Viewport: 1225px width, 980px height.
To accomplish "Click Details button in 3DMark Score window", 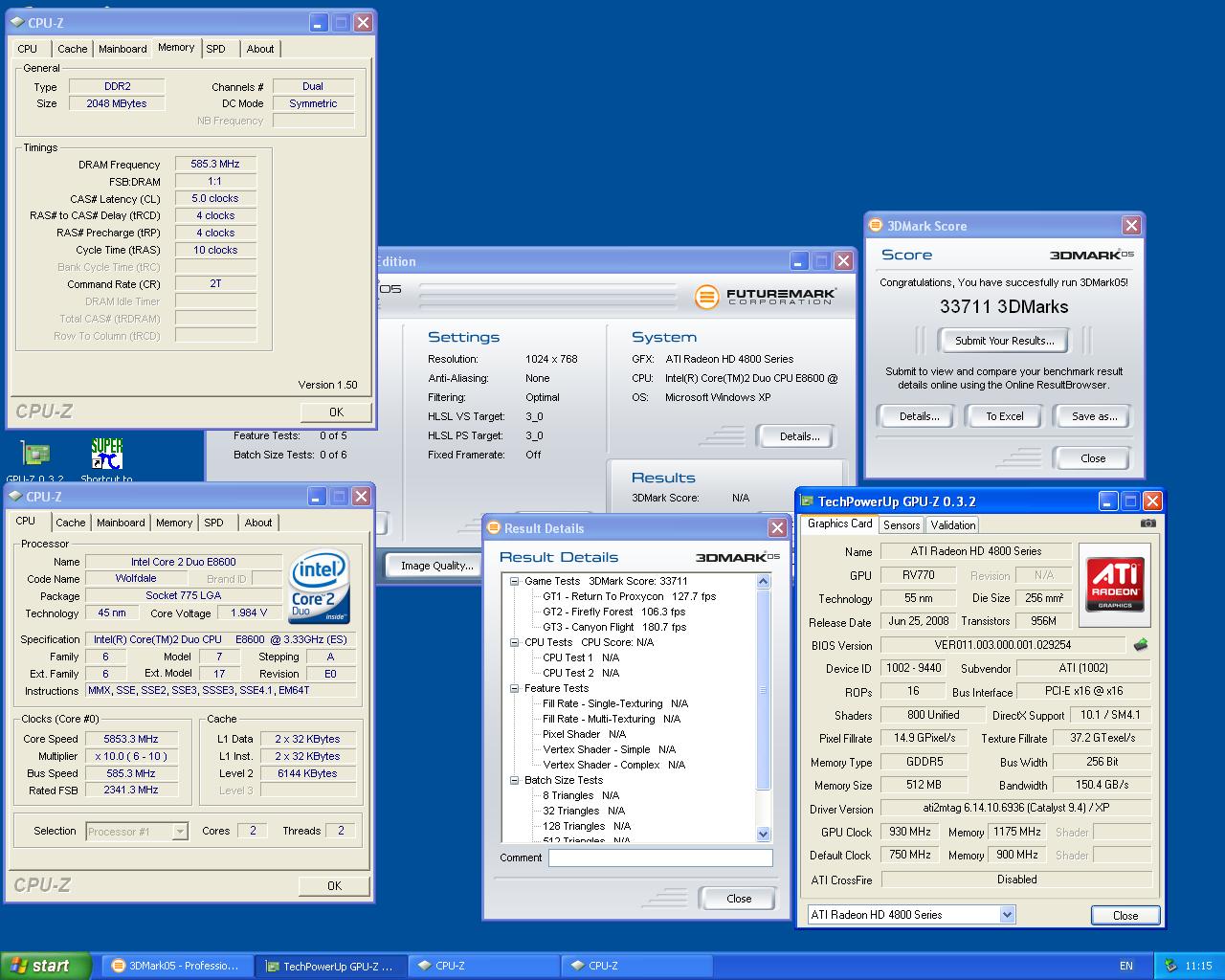I will tap(919, 416).
